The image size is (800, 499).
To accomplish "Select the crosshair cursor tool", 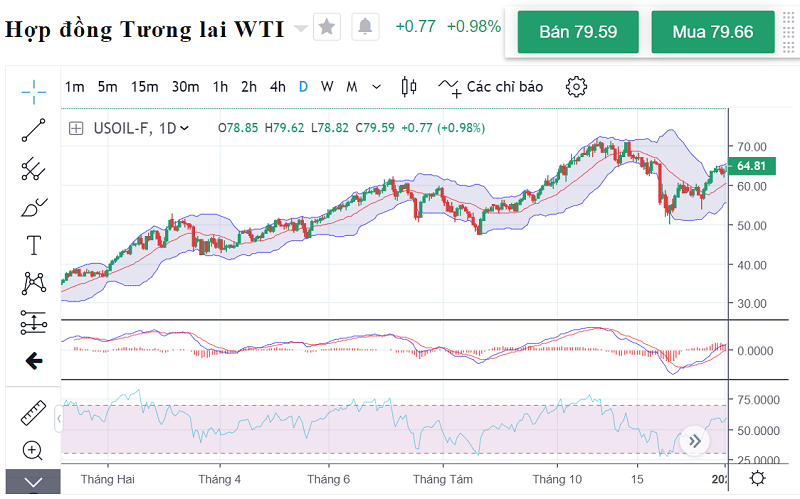I will coord(34,92).
